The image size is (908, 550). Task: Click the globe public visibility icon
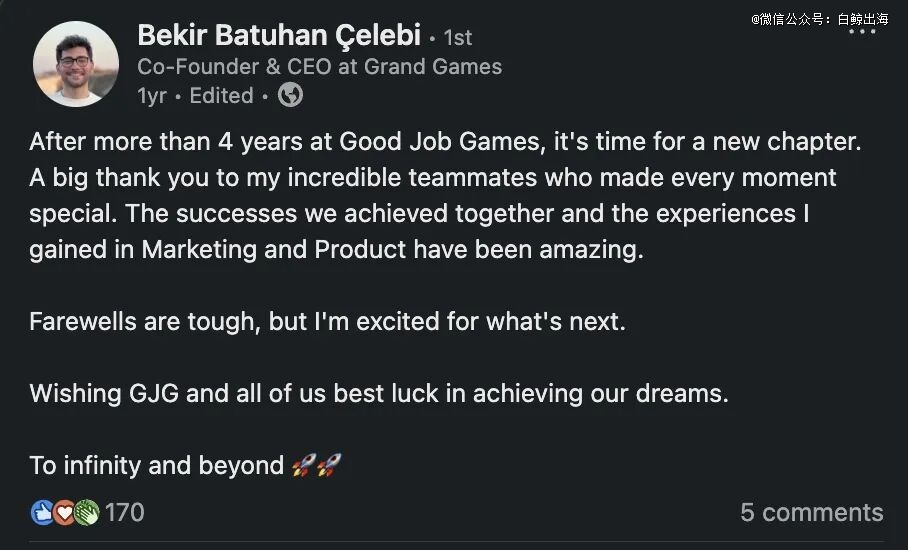(290, 95)
